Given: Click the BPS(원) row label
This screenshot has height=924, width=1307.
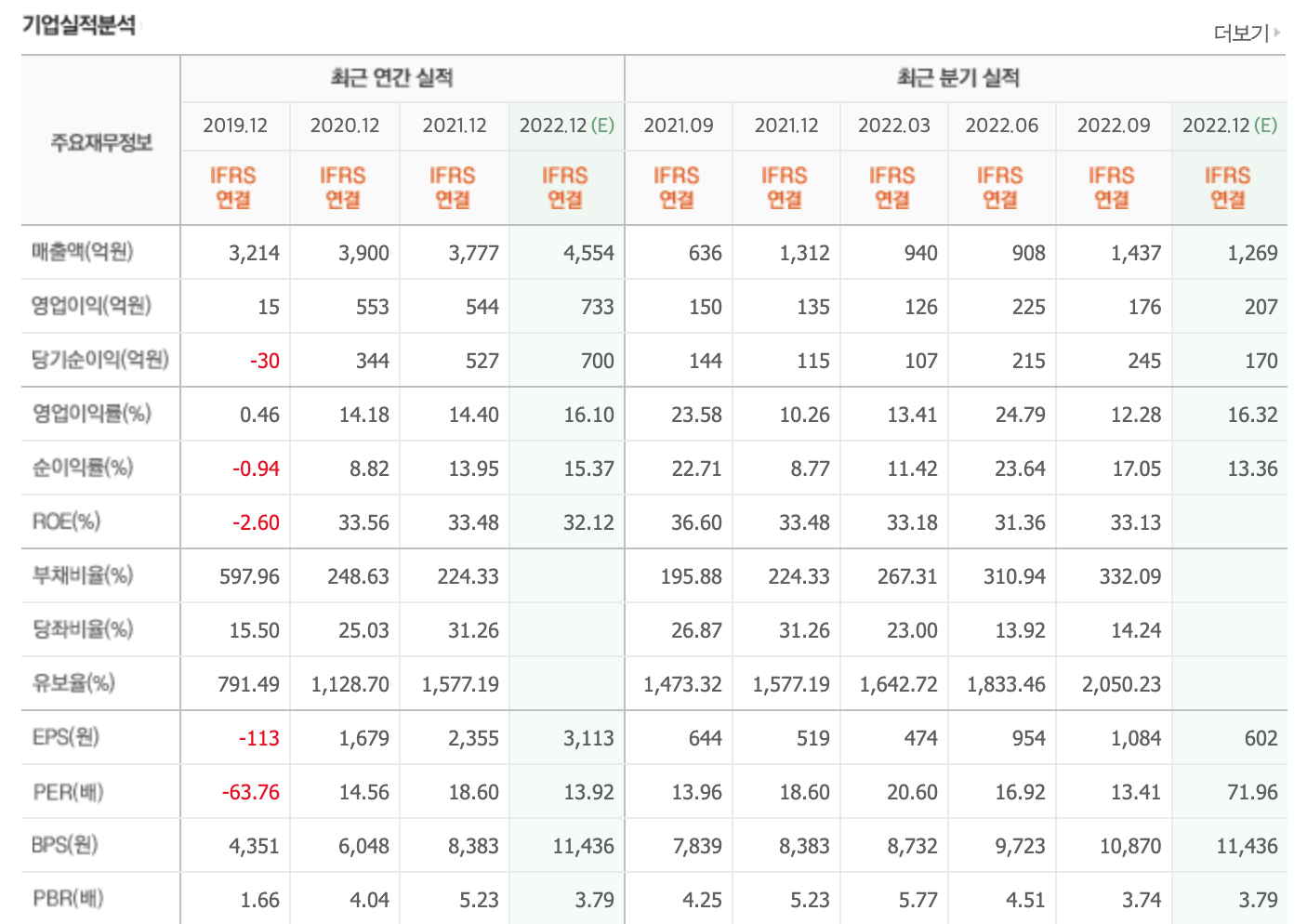Looking at the screenshot, I should point(65,845).
